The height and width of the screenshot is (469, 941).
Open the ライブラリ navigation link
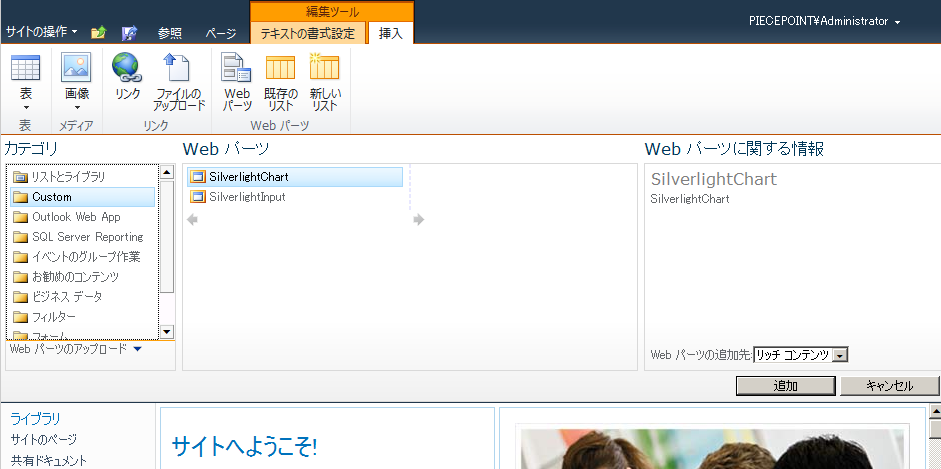coord(35,419)
